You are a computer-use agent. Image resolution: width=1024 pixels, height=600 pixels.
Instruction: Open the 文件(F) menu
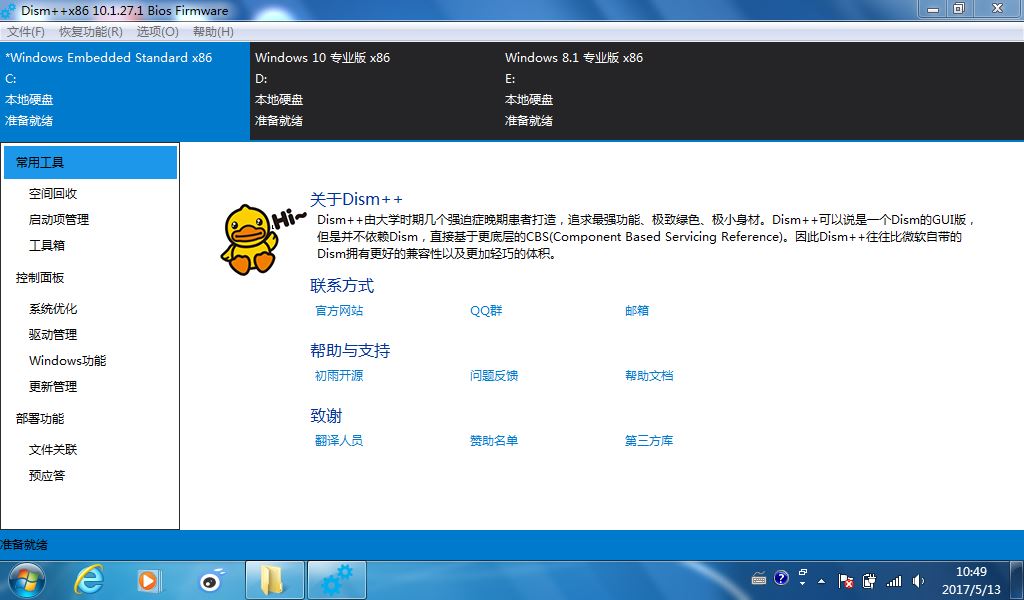tap(25, 31)
